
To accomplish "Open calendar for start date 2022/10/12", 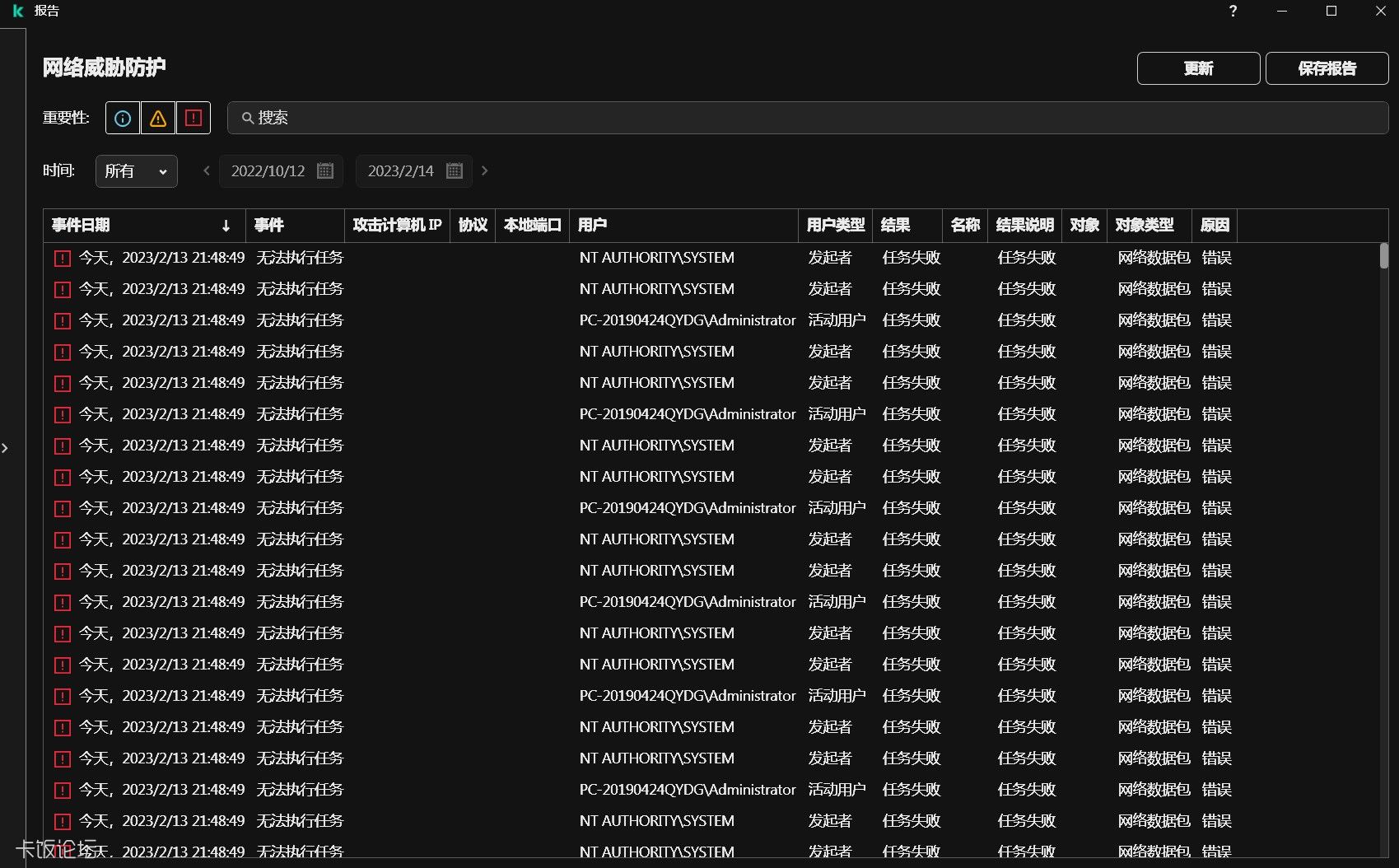I will point(325,170).
